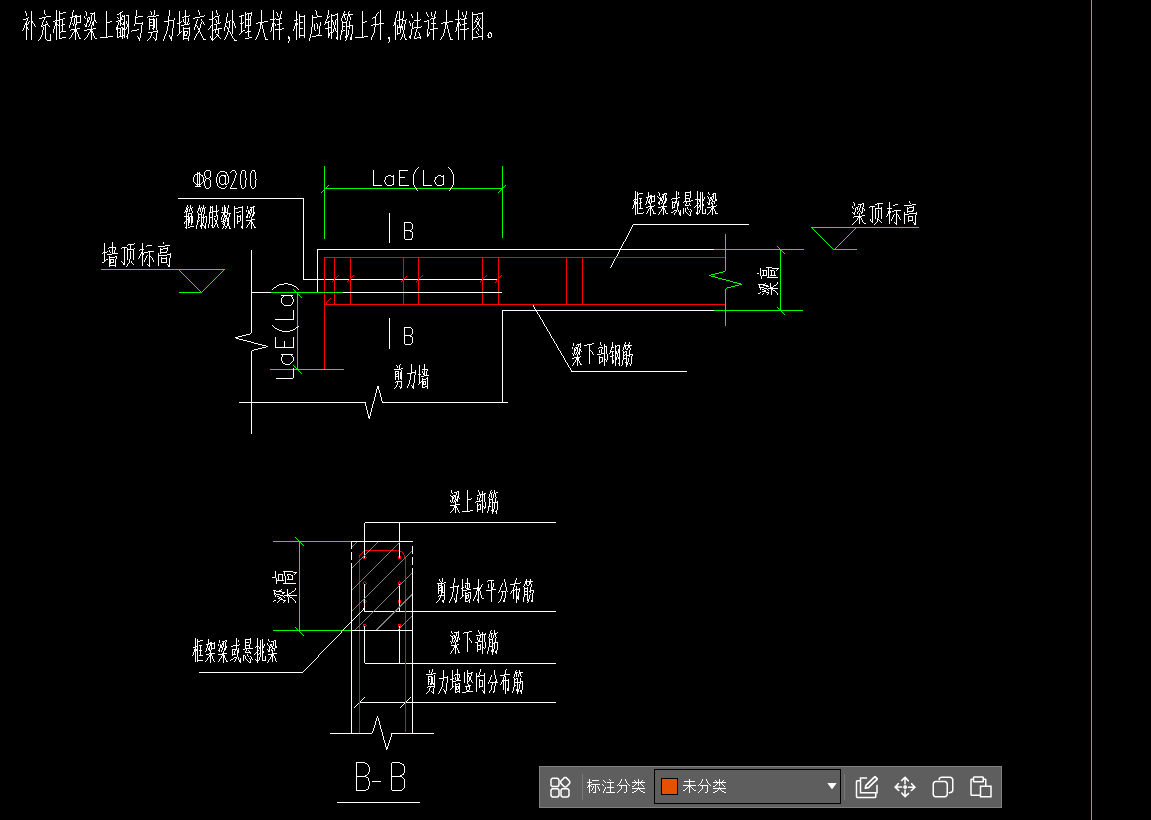
Task: Click the hatched beam section in B-B
Action: [x=381, y=587]
